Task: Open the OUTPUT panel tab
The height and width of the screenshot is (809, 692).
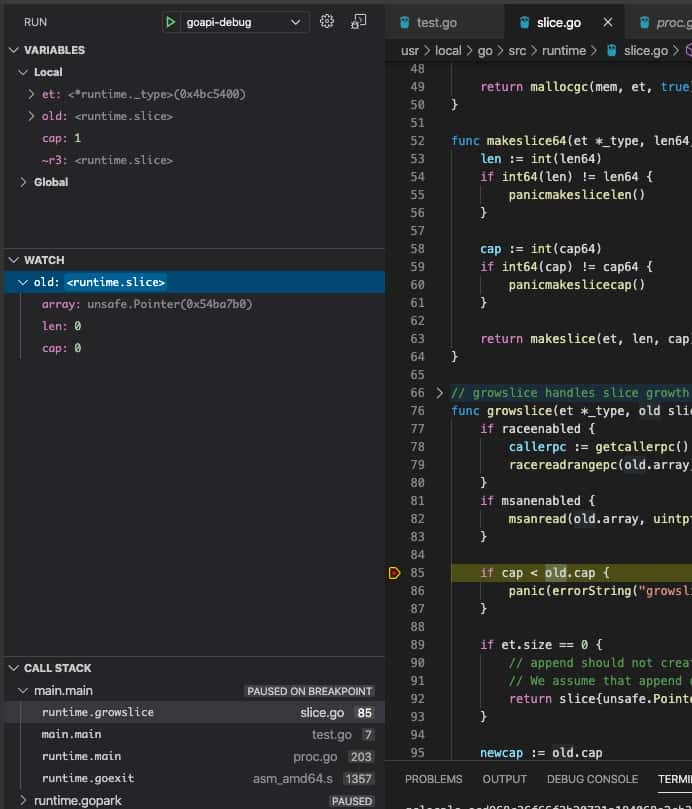Action: [504, 779]
